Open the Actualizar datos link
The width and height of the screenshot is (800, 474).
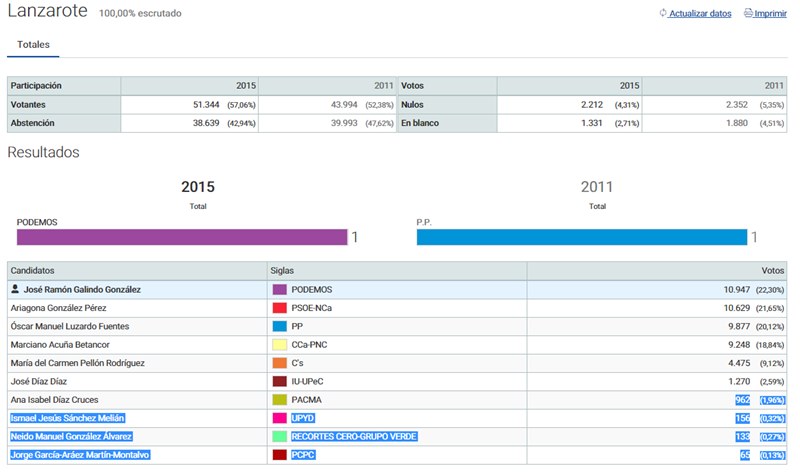click(x=700, y=14)
